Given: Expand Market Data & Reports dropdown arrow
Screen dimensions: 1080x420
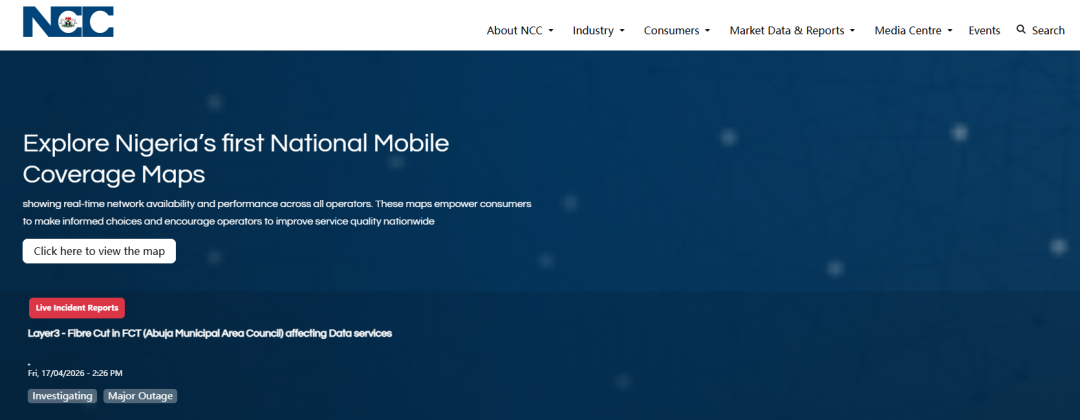Looking at the screenshot, I should (x=852, y=31).
